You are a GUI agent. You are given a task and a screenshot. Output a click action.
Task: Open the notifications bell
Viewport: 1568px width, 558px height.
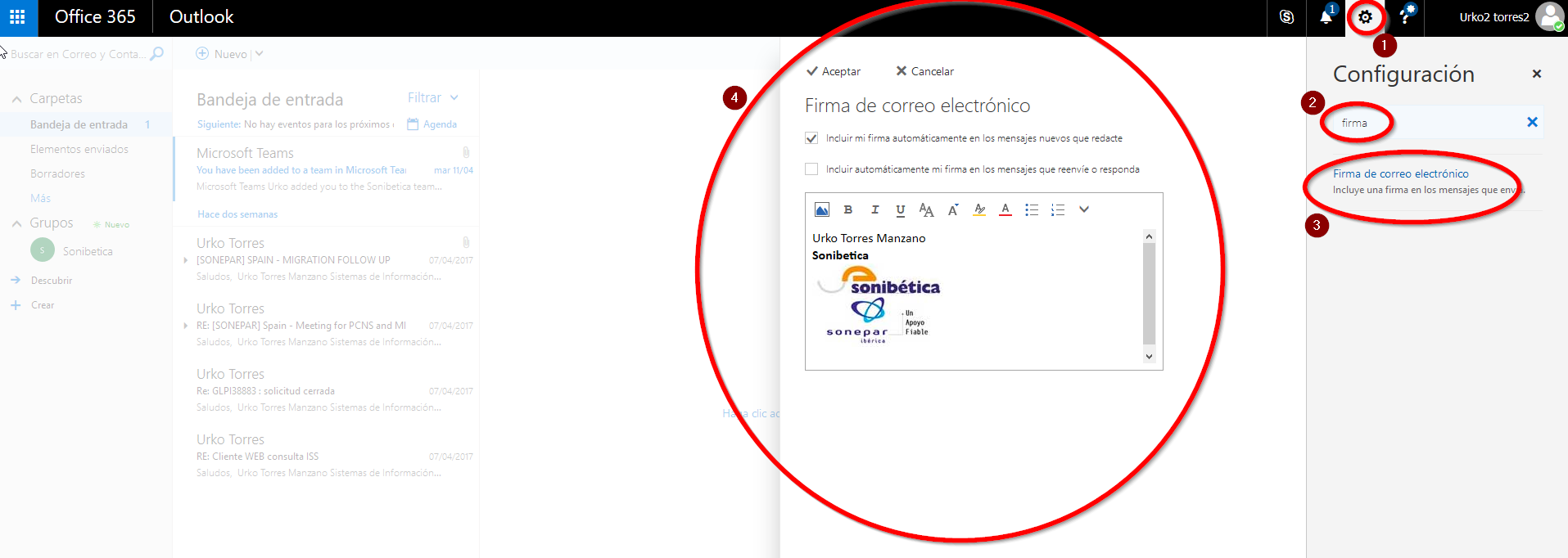[x=1326, y=17]
